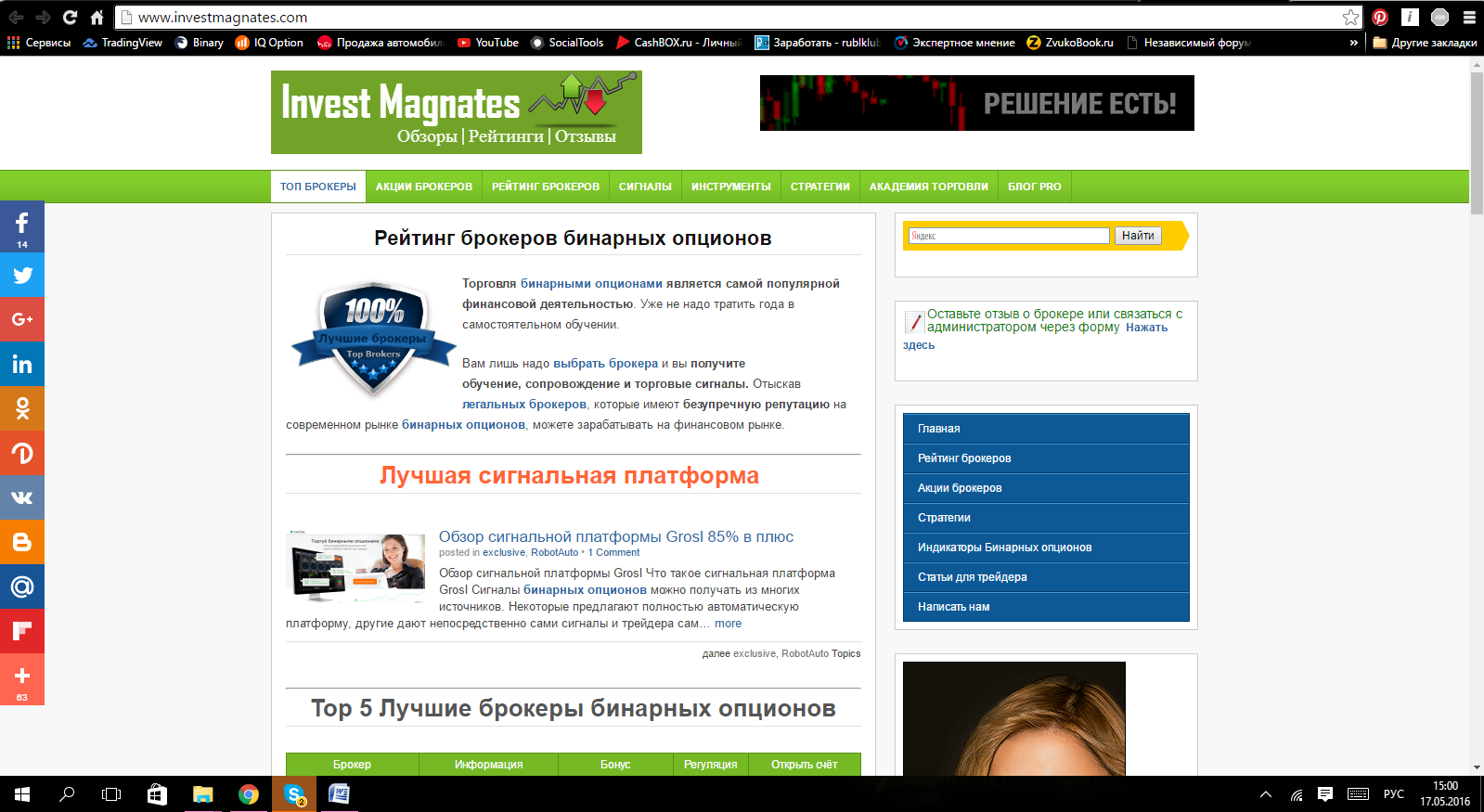Open sidebar link Рейтинг брокеров
The image size is (1484, 812).
point(1046,458)
